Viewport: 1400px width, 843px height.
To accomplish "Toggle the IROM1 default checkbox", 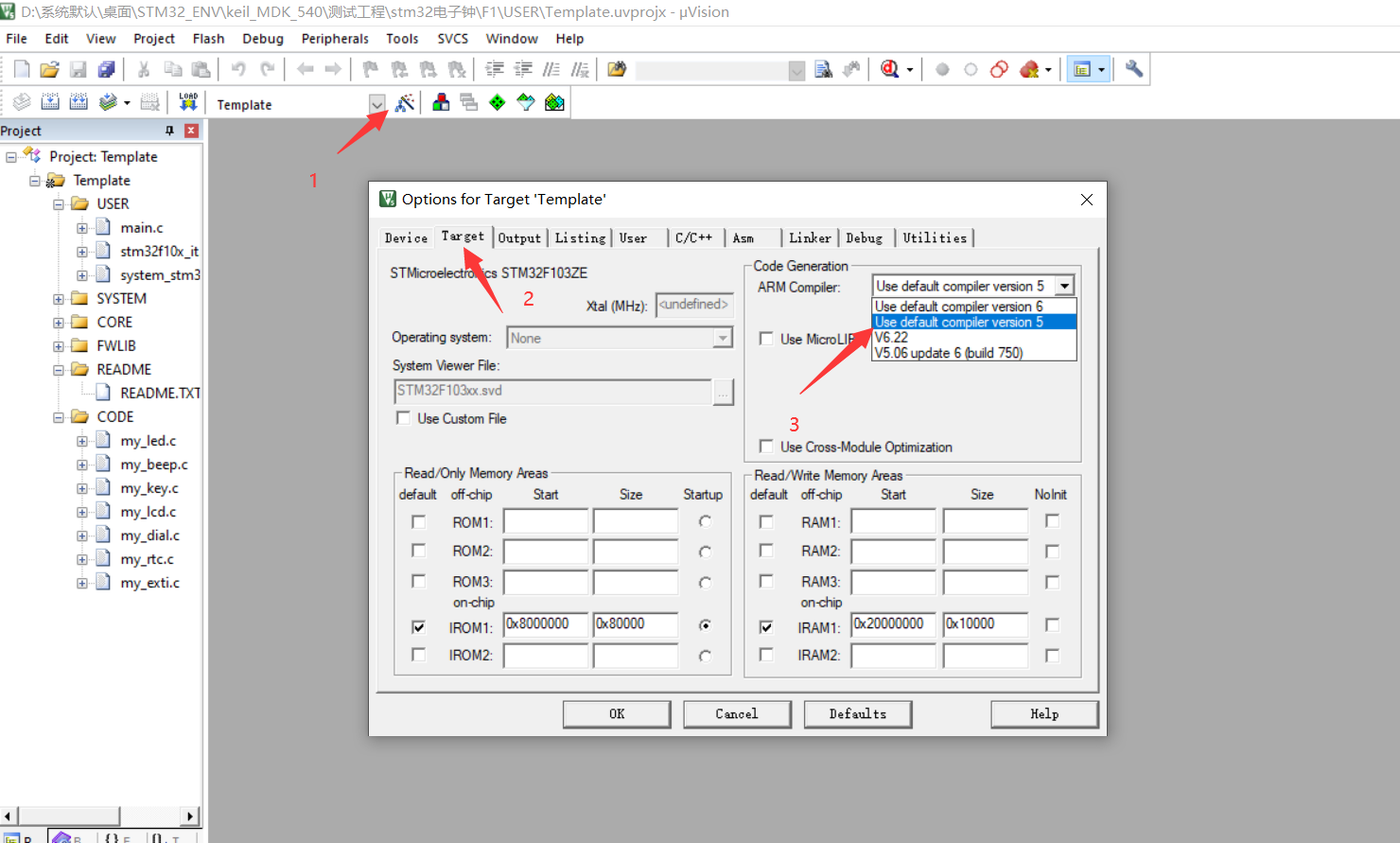I will click(x=418, y=626).
